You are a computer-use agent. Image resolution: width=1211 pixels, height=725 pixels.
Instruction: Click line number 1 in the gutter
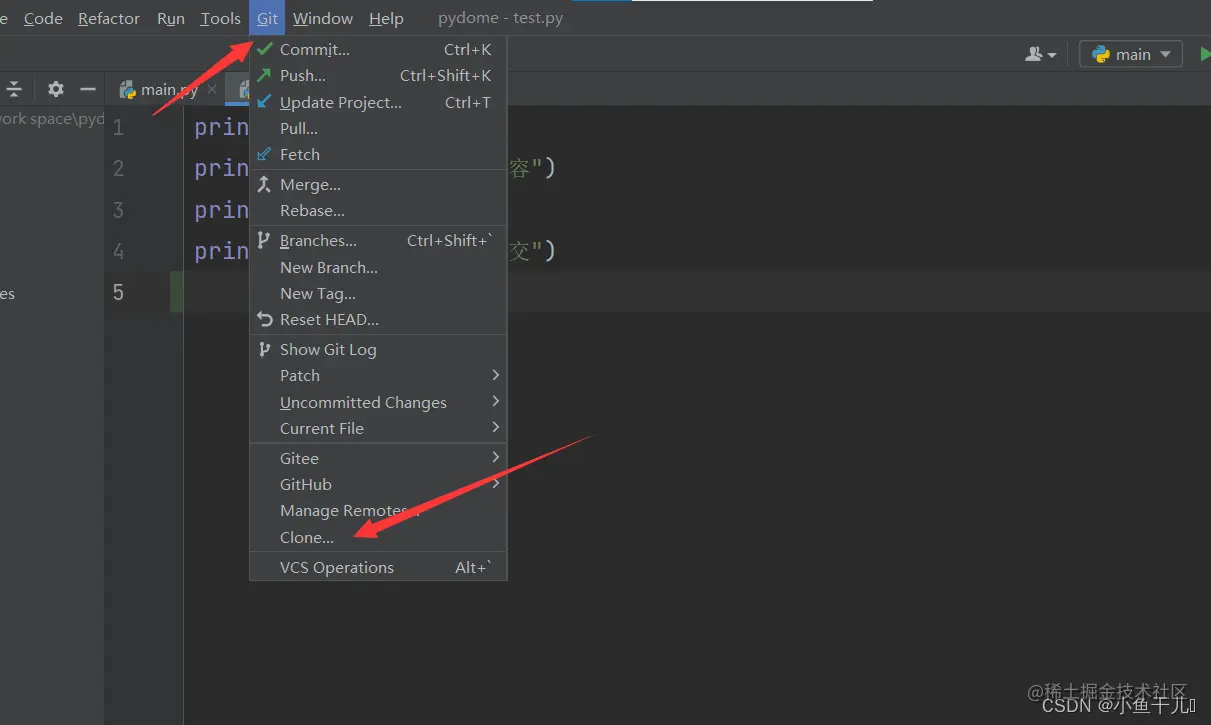[118, 127]
